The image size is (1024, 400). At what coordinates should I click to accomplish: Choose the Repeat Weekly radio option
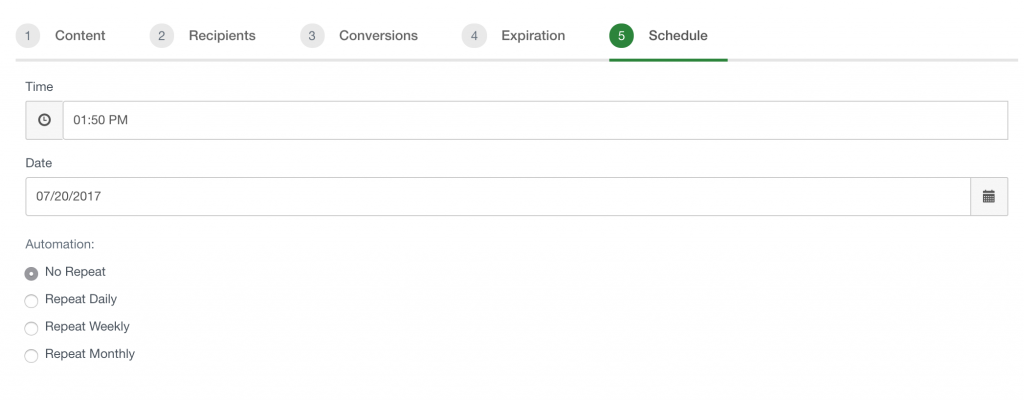[31, 328]
